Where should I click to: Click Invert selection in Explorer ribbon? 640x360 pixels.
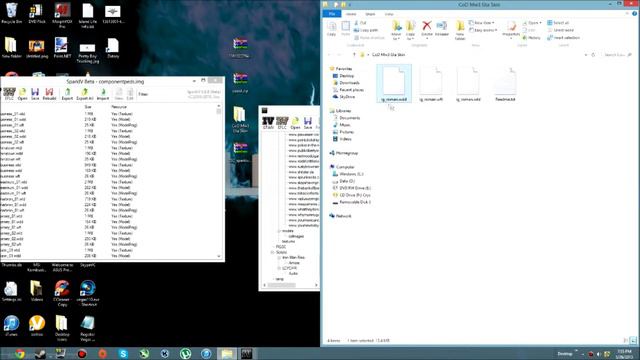[564, 38]
